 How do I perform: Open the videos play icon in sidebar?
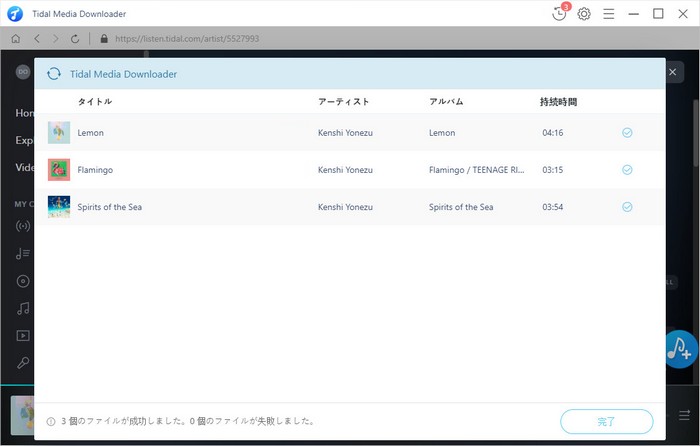coord(23,336)
